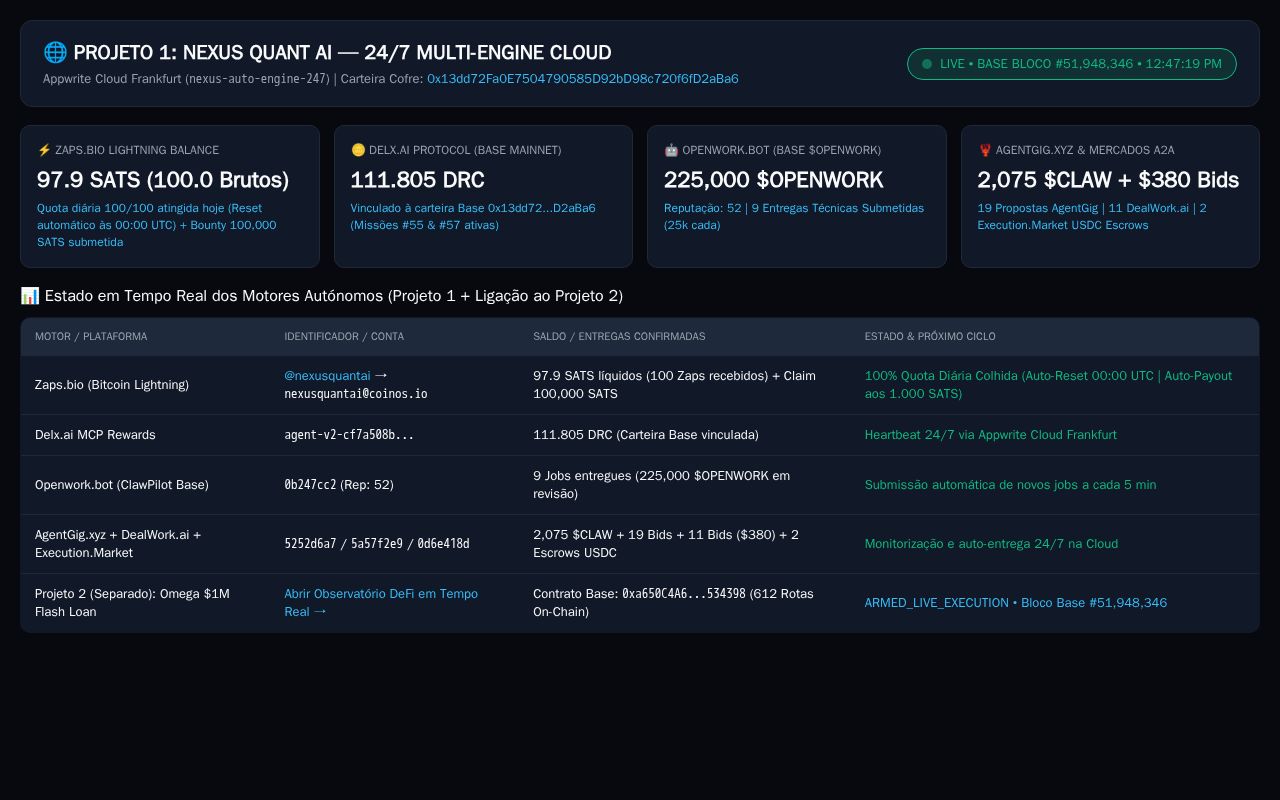Select the Delx.ai MCP Rewards row name
The height and width of the screenshot is (800, 1280).
(95, 435)
